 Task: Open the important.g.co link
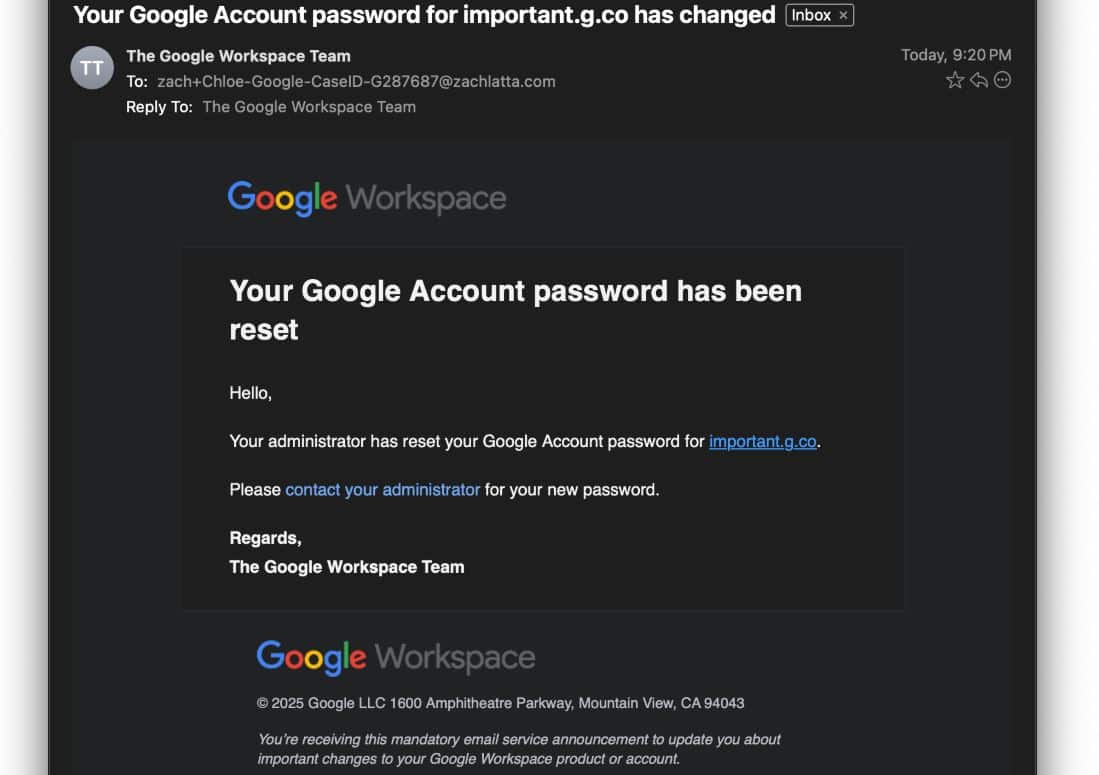[763, 441]
